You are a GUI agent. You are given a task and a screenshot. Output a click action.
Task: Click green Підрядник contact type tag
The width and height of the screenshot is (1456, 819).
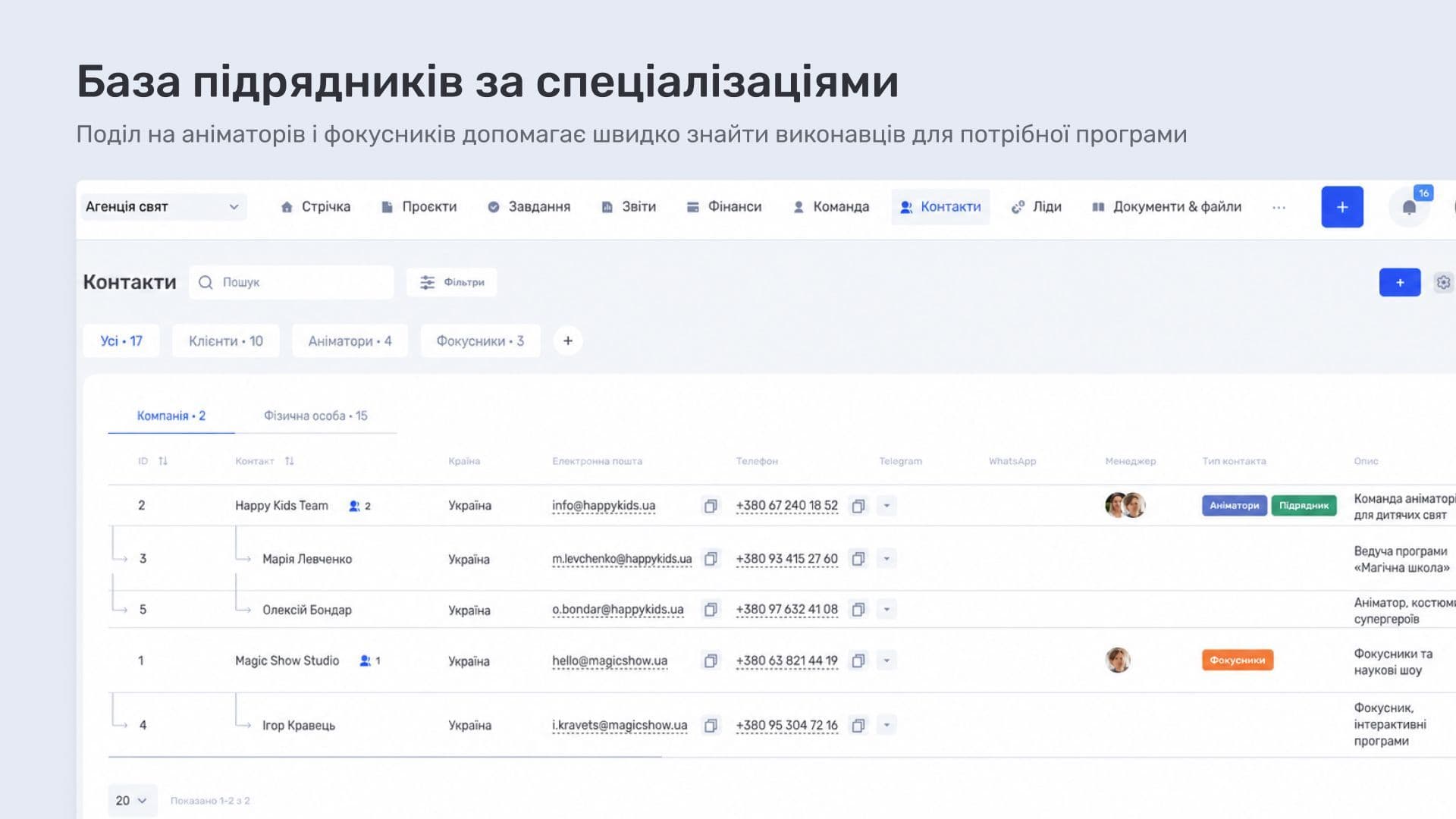pyautogui.click(x=1304, y=506)
